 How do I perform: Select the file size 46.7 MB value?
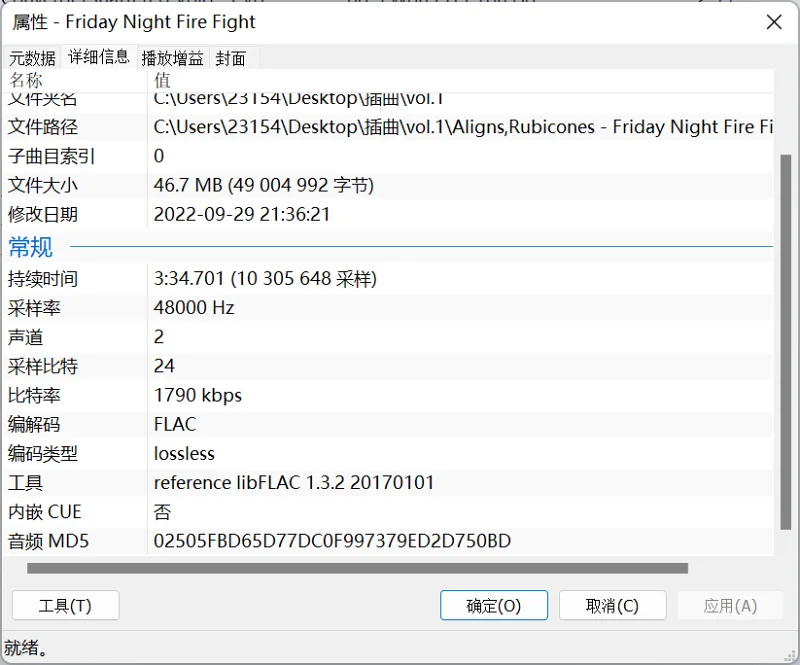coord(264,185)
